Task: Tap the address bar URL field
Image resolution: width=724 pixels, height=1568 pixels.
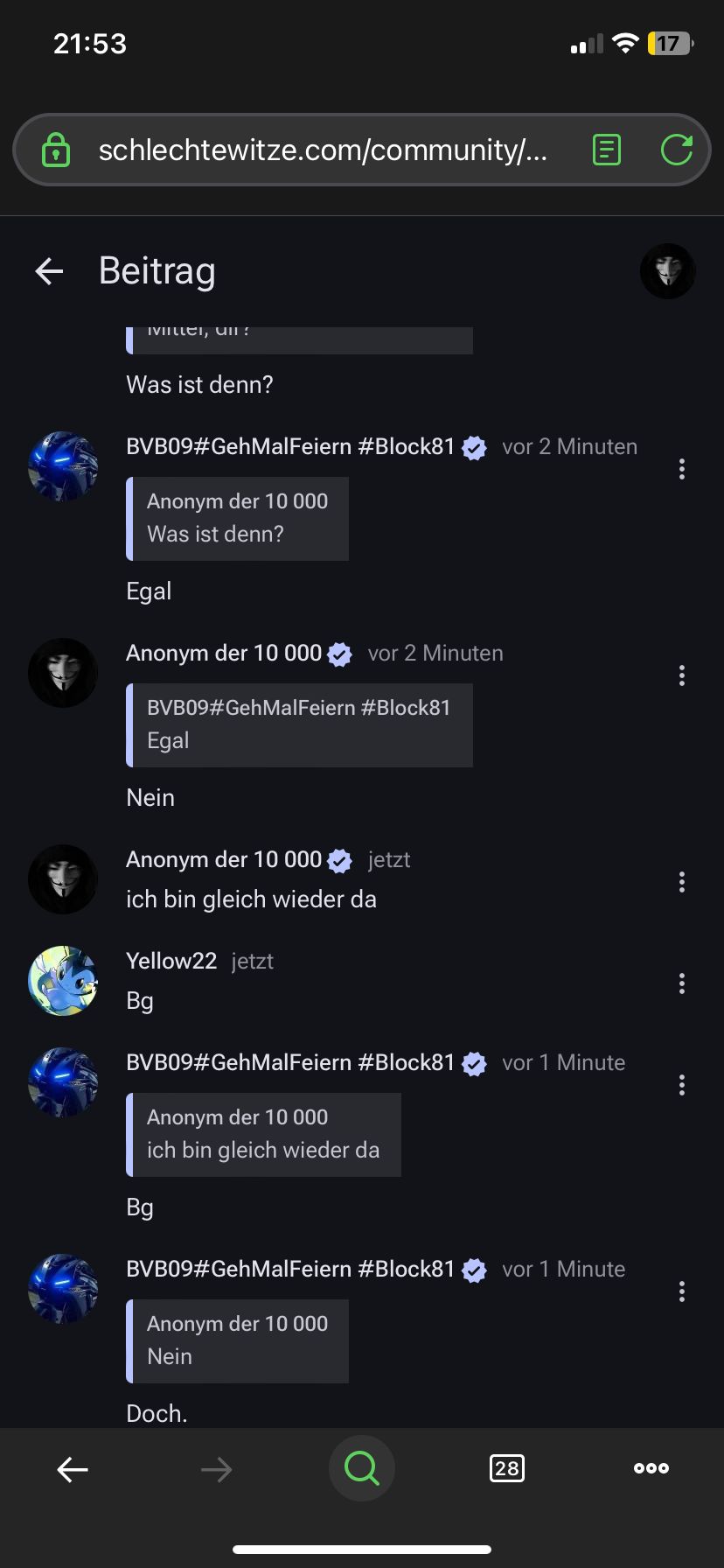Action: [323, 150]
